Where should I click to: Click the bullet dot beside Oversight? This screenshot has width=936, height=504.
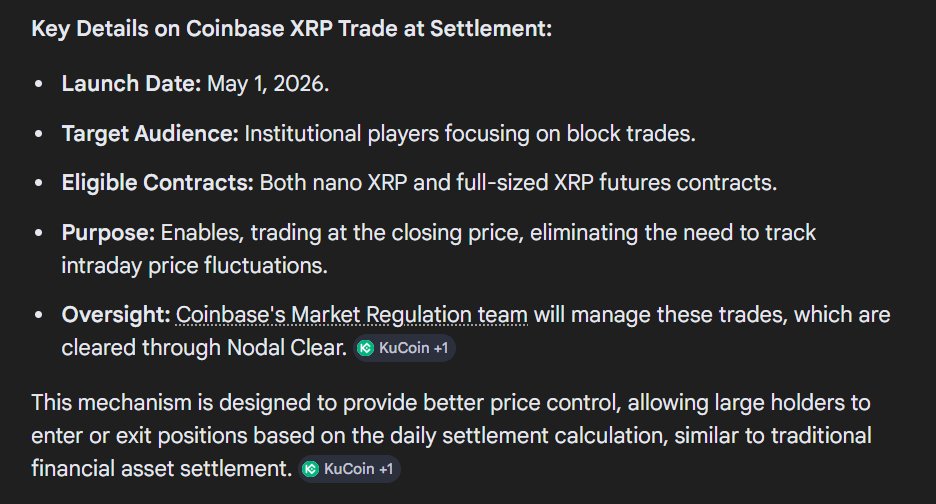click(x=39, y=316)
